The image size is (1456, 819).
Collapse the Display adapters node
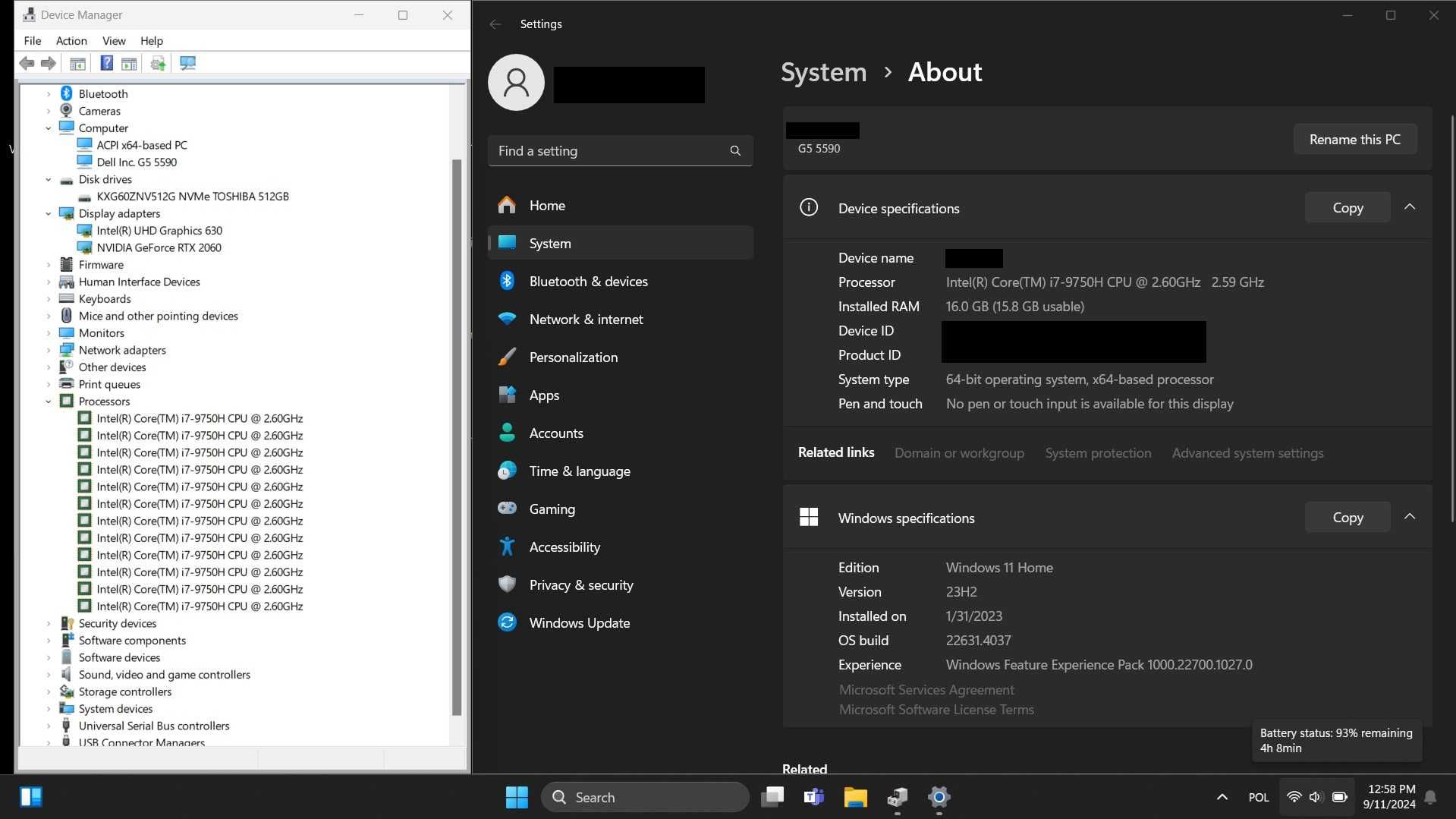point(49,213)
